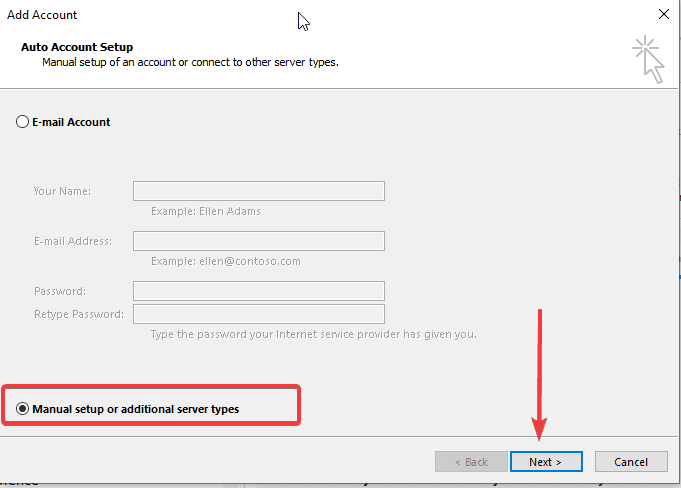The height and width of the screenshot is (488, 681).
Task: Click the 'Example: ellen@contoso.com' hint text
Action: tap(225, 261)
